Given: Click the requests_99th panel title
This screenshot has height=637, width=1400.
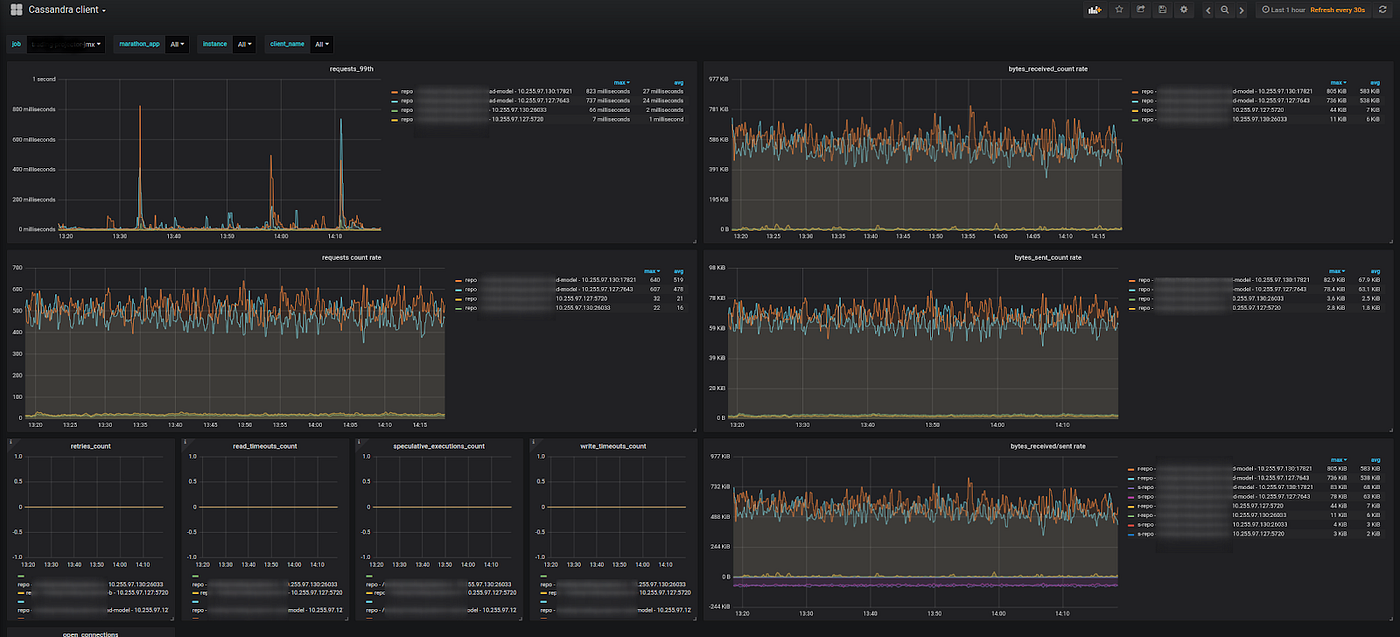Looking at the screenshot, I should [351, 69].
